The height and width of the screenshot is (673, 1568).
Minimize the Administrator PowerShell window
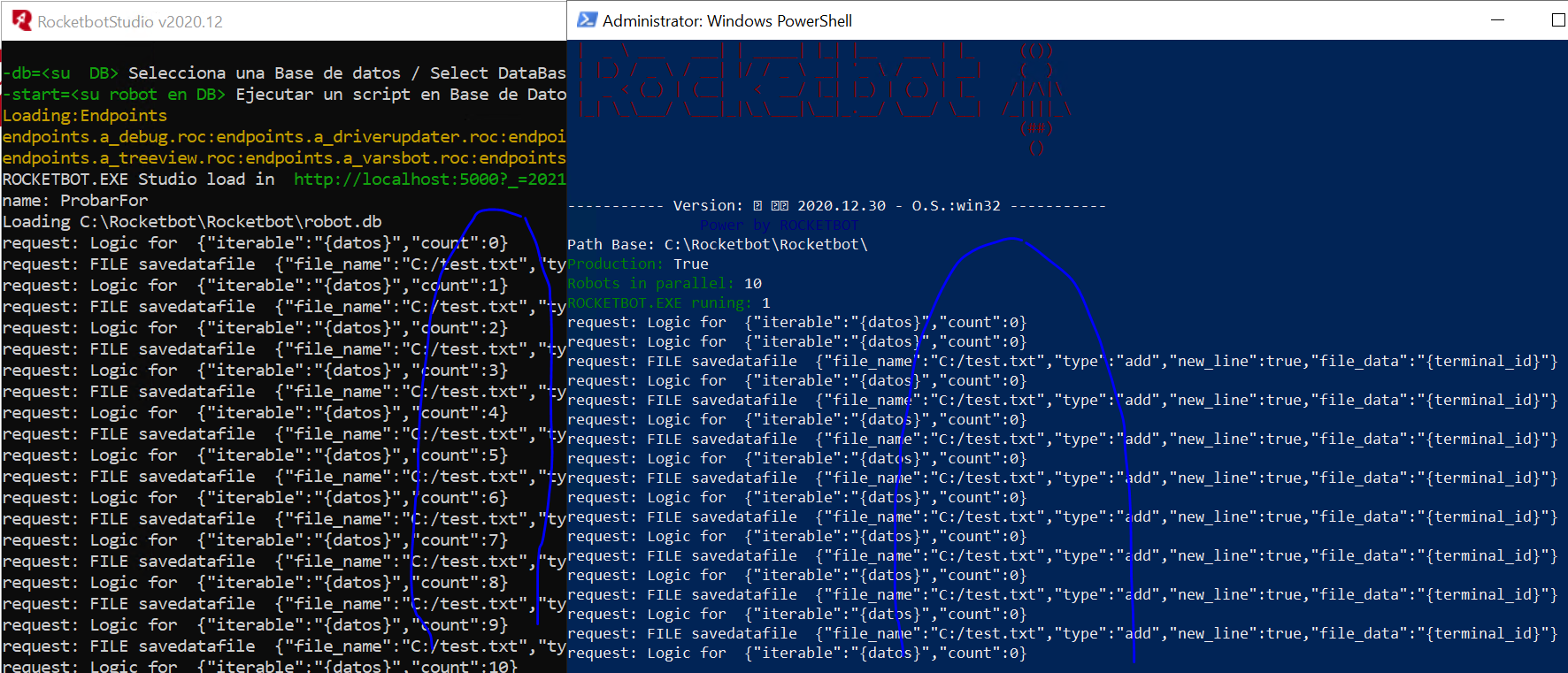click(x=1497, y=20)
